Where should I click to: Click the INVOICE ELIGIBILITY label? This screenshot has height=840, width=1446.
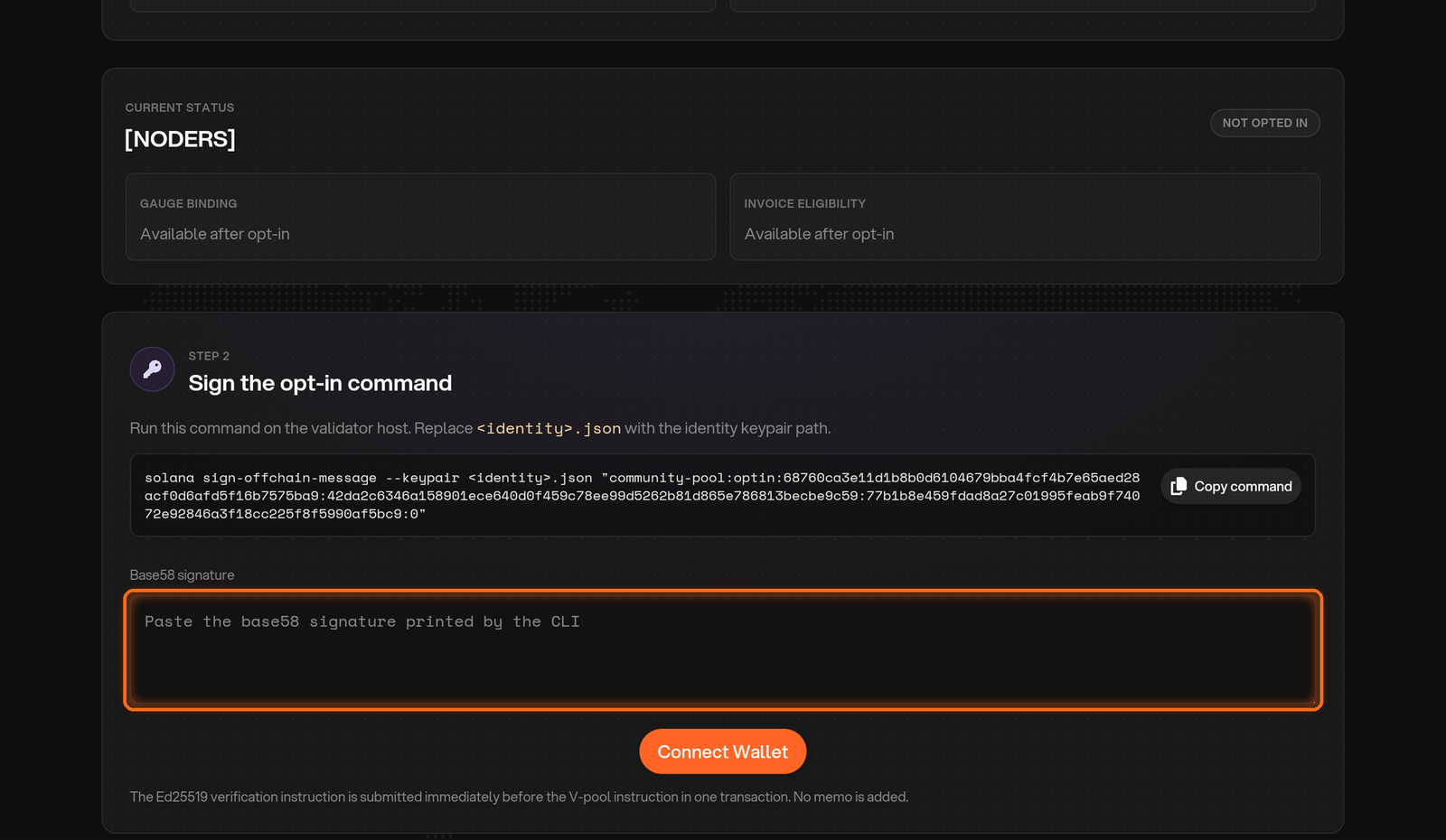(805, 204)
